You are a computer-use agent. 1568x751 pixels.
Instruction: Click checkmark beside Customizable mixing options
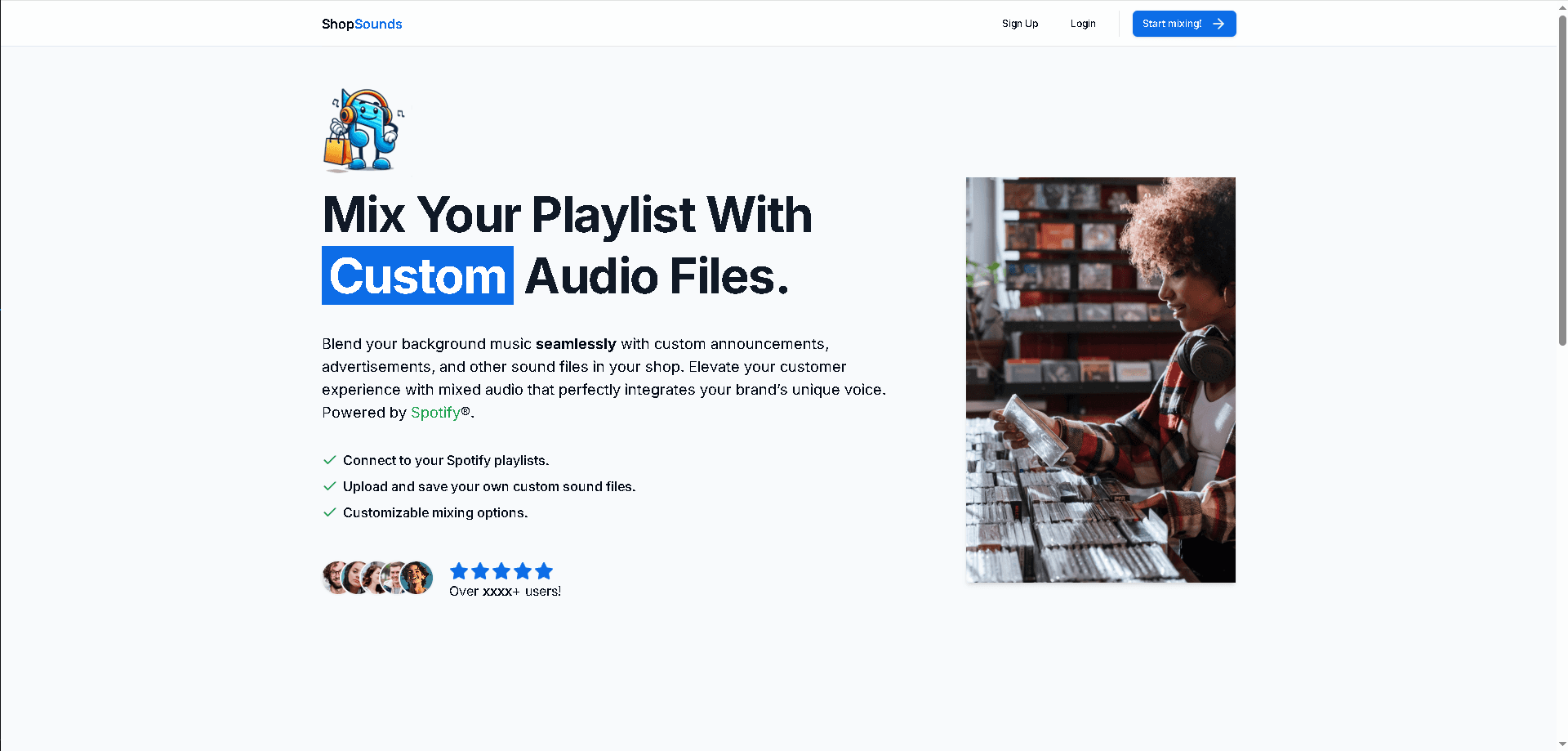point(330,512)
